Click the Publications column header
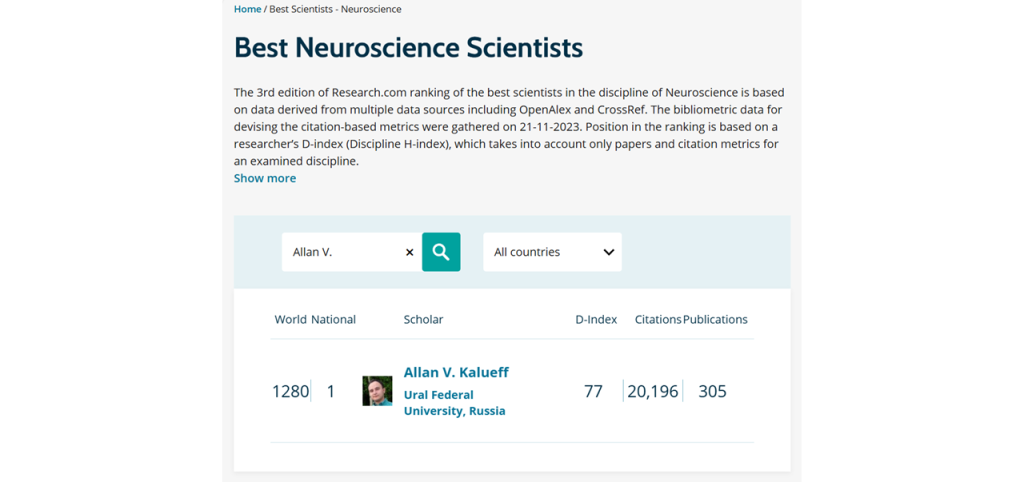This screenshot has width=1024, height=482. pos(715,319)
